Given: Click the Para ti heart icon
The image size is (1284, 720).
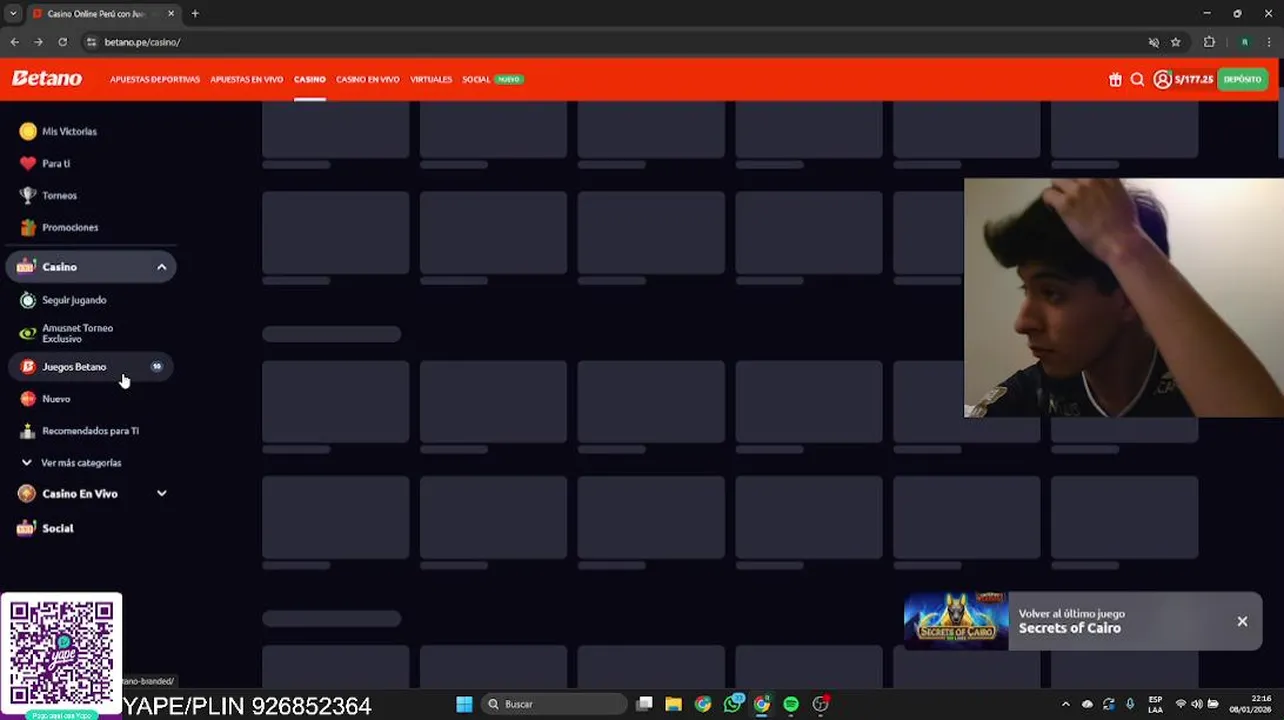Looking at the screenshot, I should [28, 163].
